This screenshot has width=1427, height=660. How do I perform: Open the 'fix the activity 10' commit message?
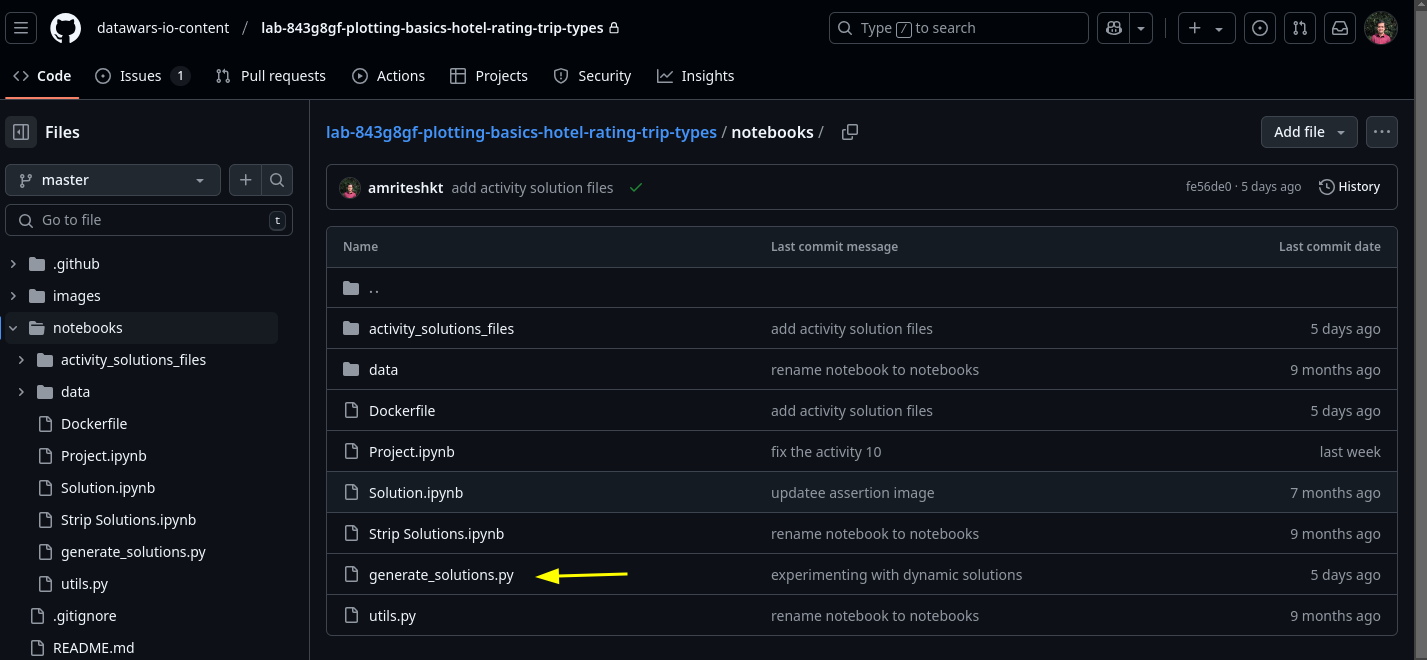tap(826, 452)
